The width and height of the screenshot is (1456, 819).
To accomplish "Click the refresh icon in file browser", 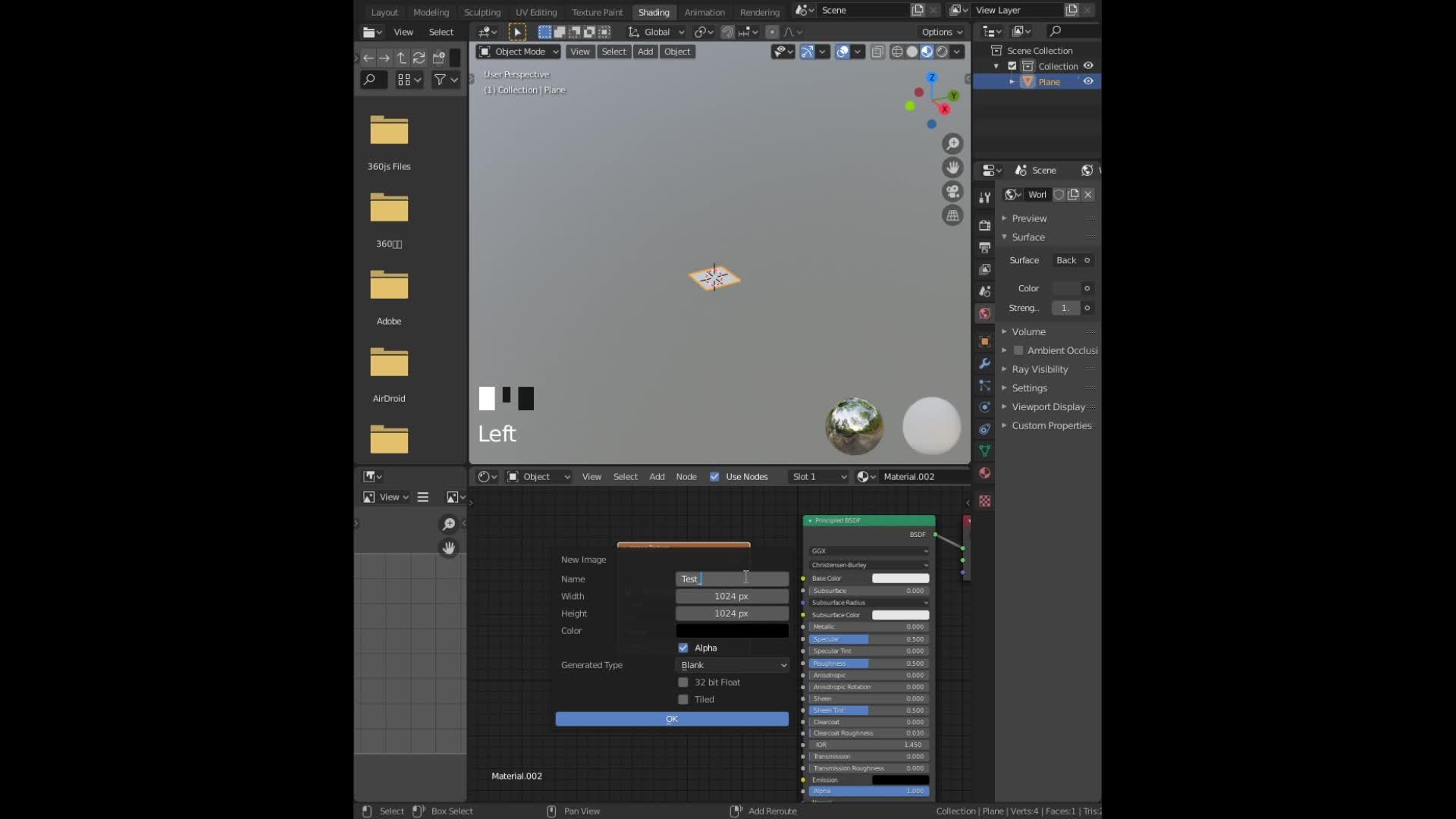I will click(x=419, y=58).
